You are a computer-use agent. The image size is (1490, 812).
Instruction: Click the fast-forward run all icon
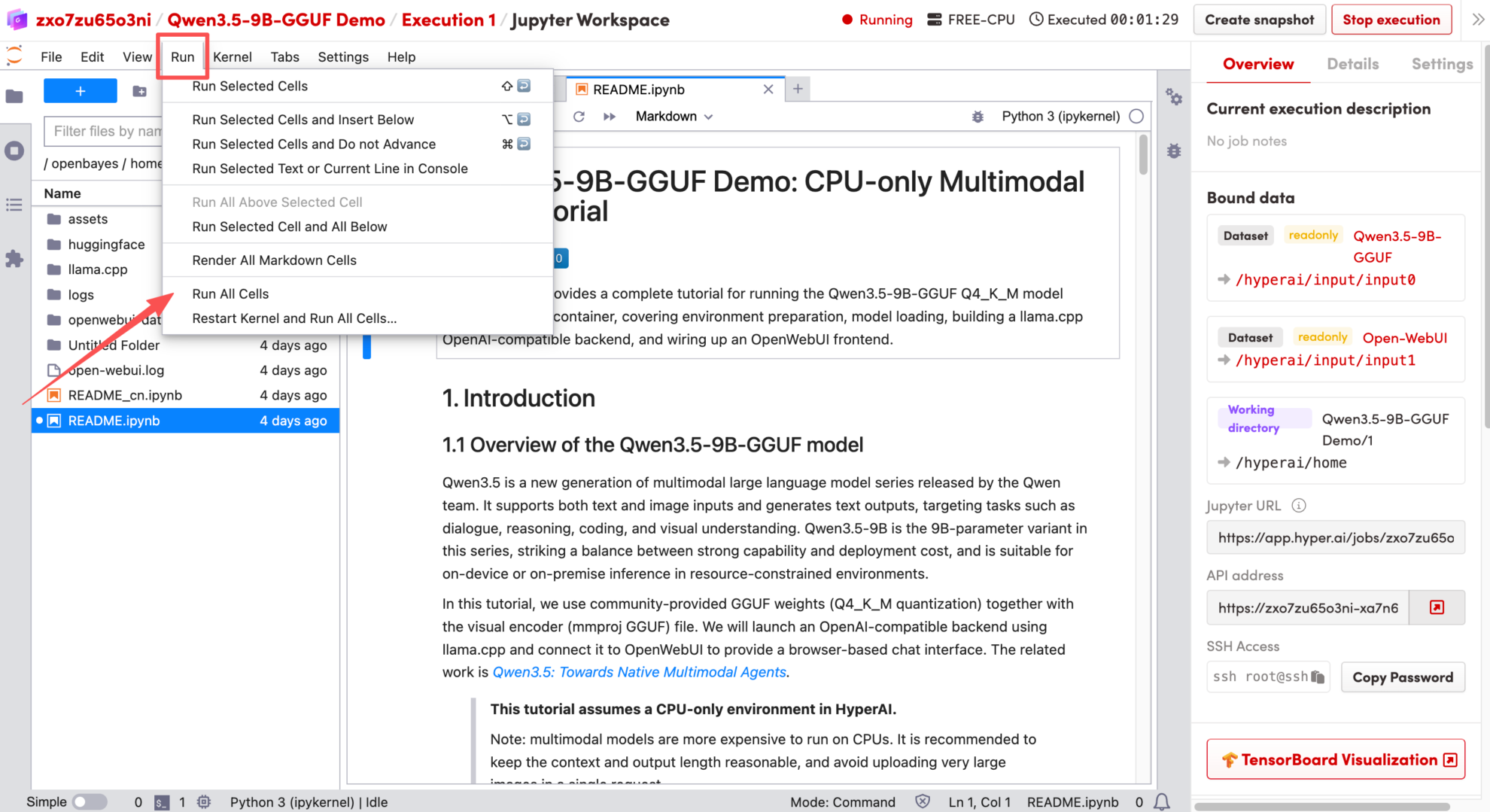[610, 117]
